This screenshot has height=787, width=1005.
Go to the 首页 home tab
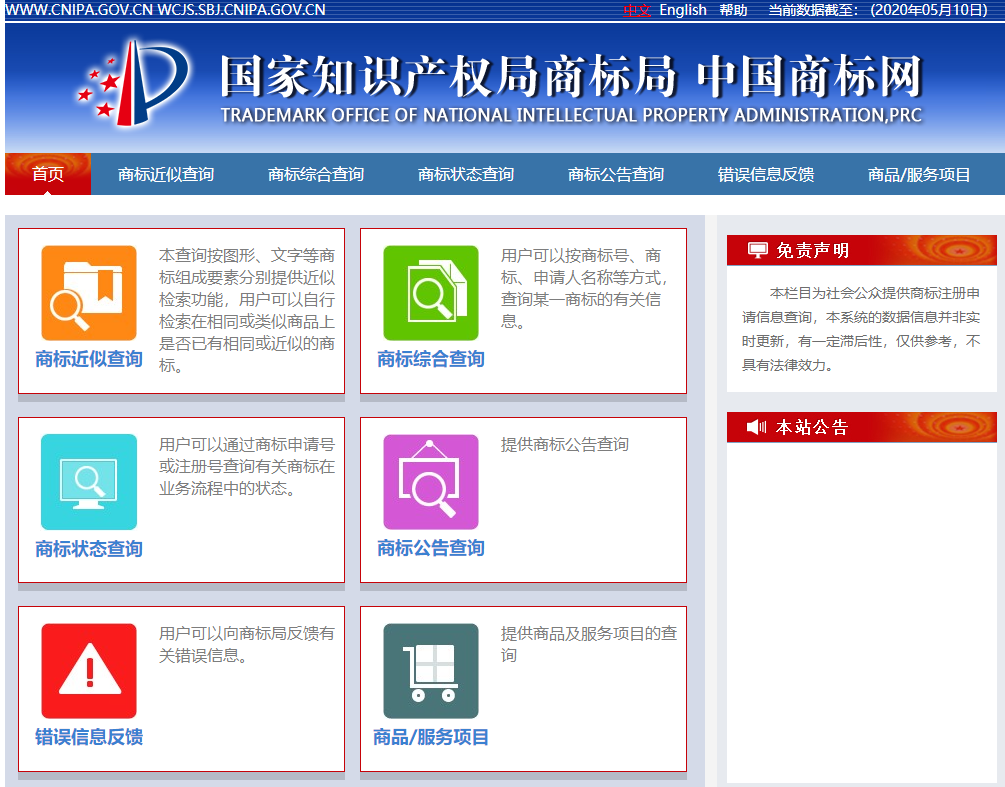pos(48,174)
